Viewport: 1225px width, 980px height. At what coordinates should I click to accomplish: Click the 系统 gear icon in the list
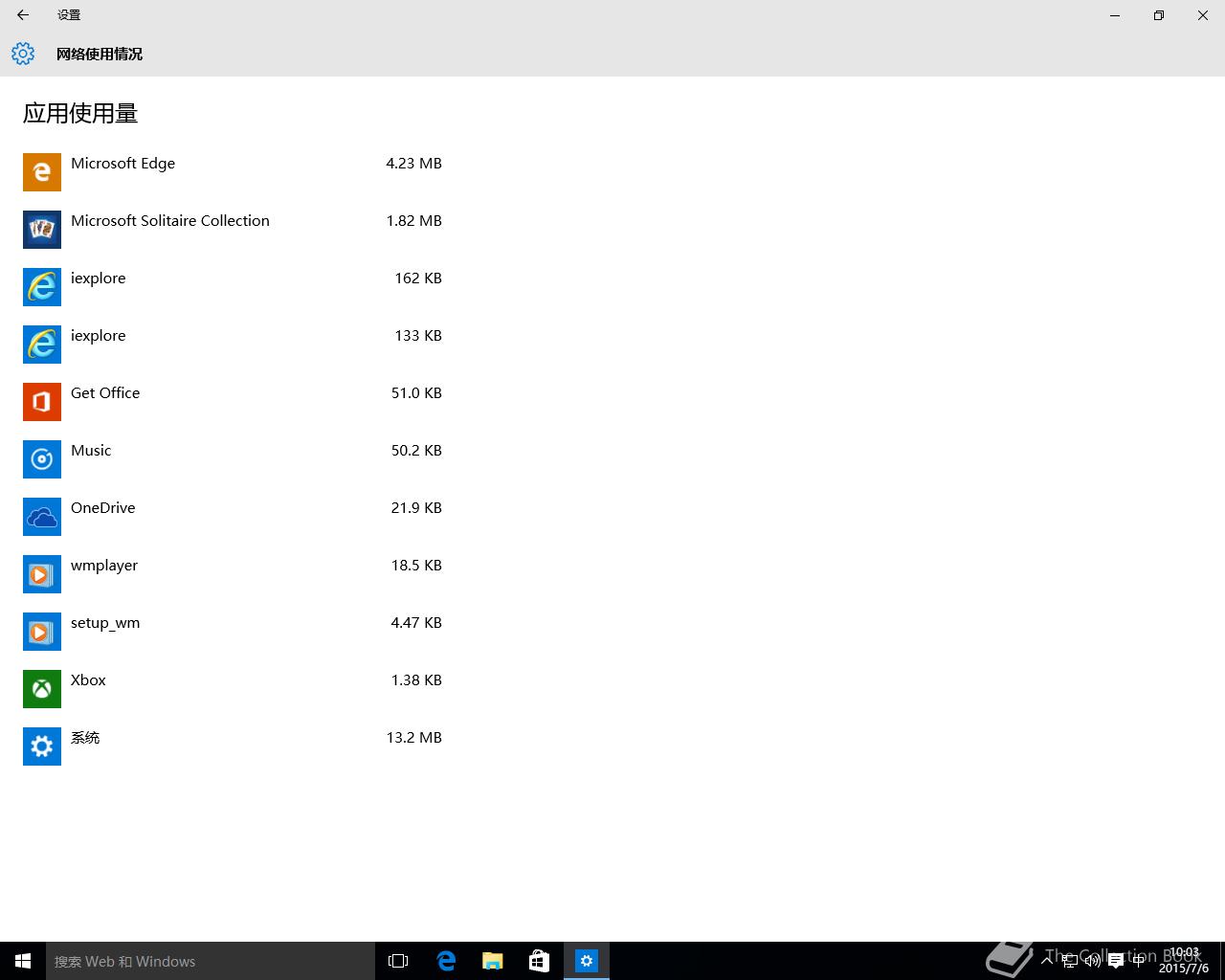(42, 746)
